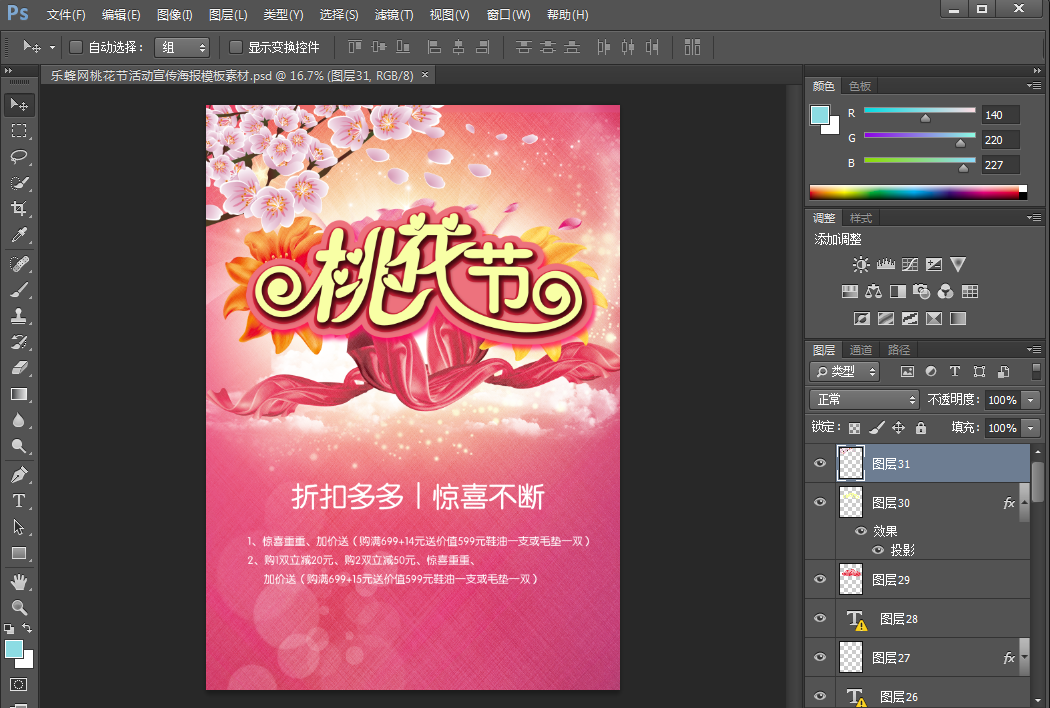
Task: Hide layer 31 using its eye icon
Action: [x=820, y=464]
